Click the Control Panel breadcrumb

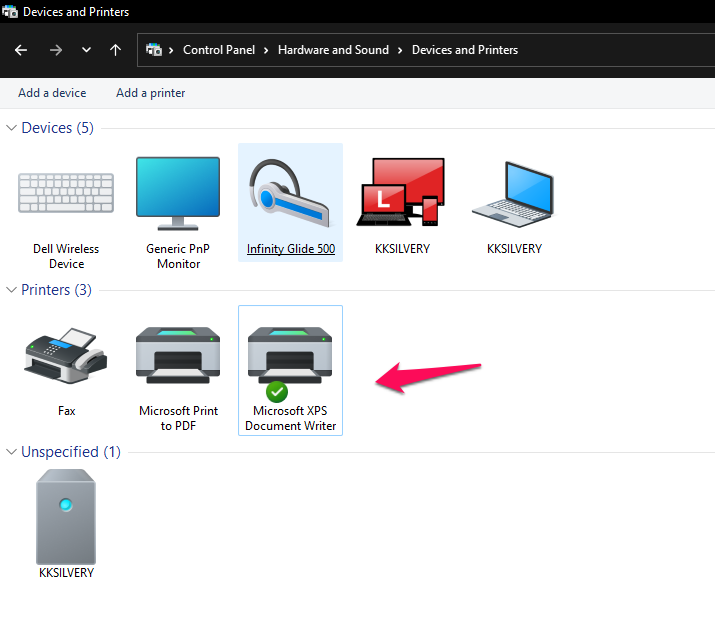click(x=219, y=50)
